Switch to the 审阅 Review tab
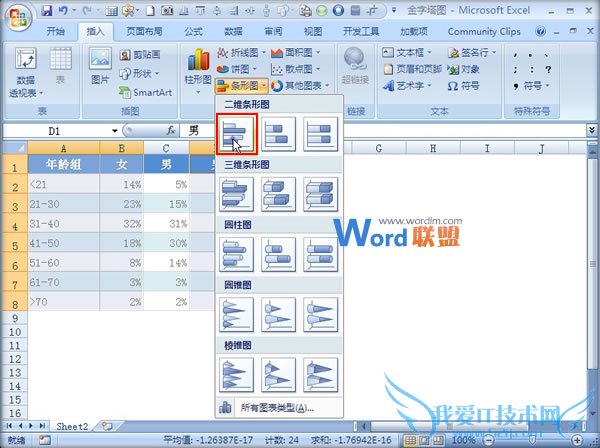Viewport: 600px width, 448px height. pos(273,31)
